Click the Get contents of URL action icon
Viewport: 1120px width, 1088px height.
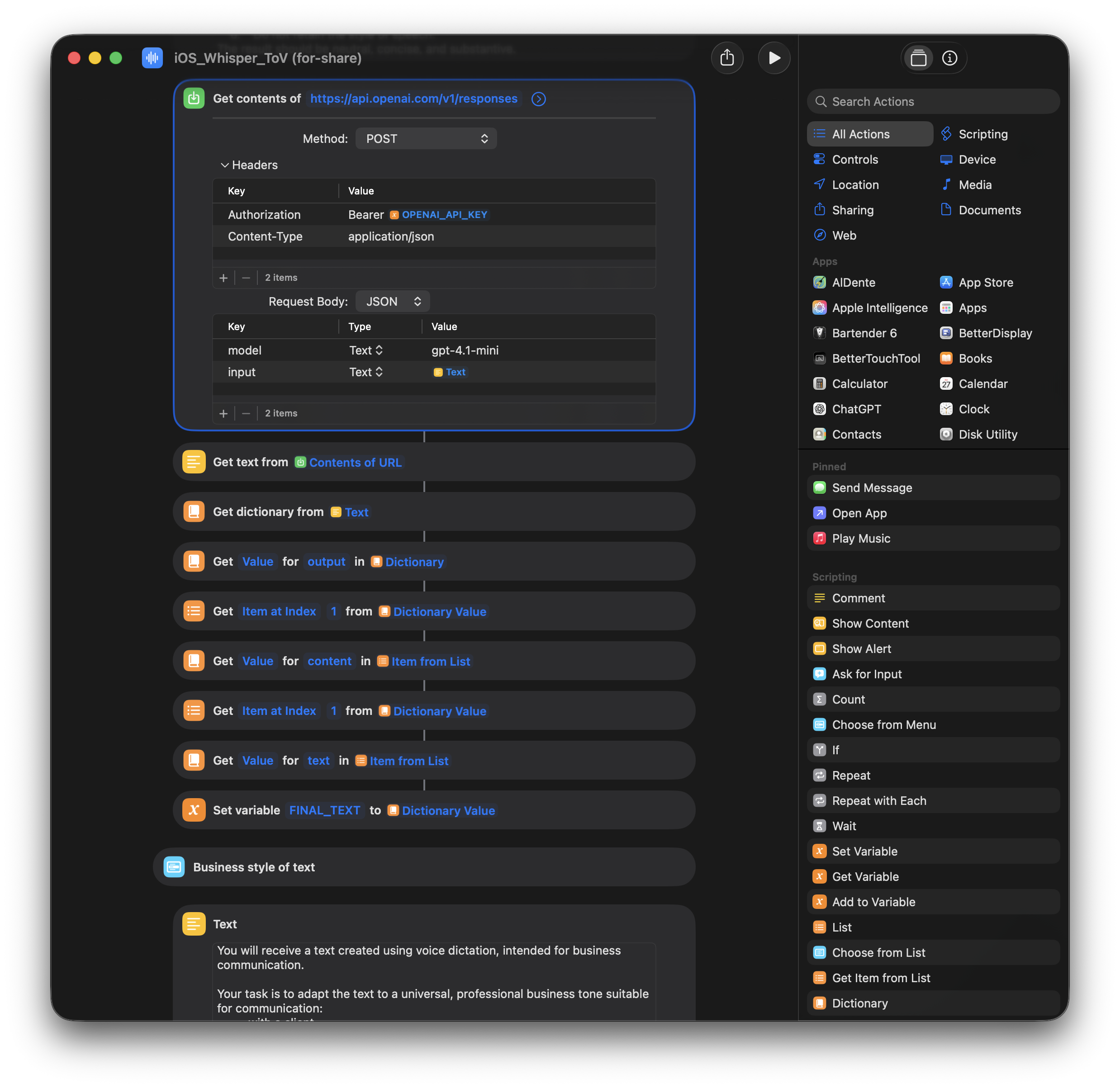[194, 98]
